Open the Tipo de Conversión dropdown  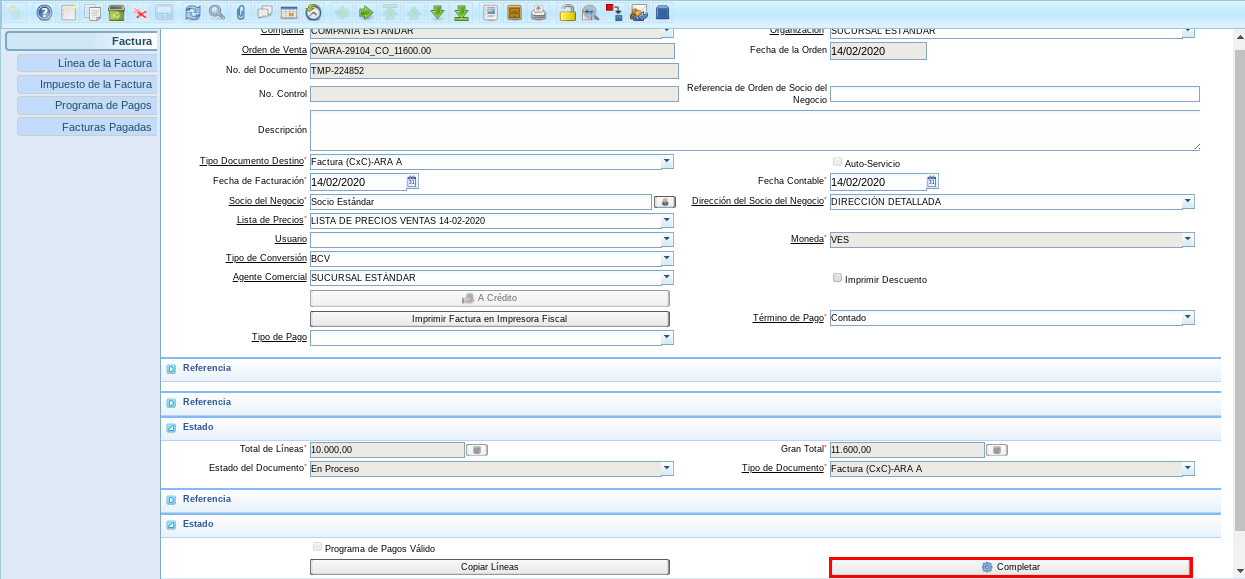click(666, 259)
